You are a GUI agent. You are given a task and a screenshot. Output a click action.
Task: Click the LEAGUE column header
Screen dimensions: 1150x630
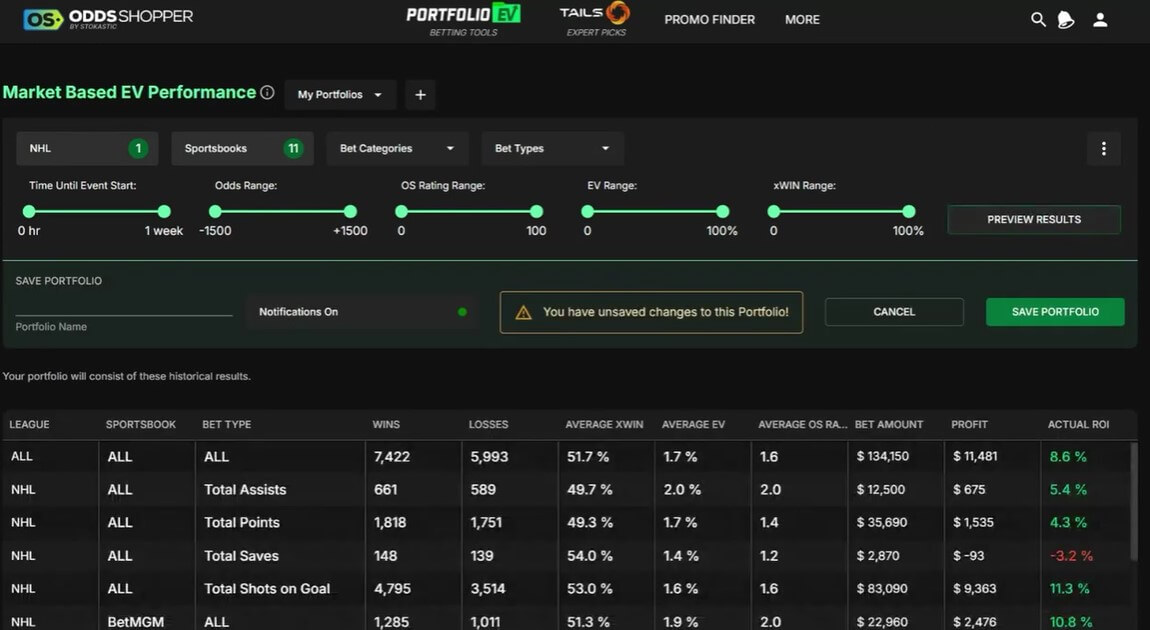tap(29, 425)
